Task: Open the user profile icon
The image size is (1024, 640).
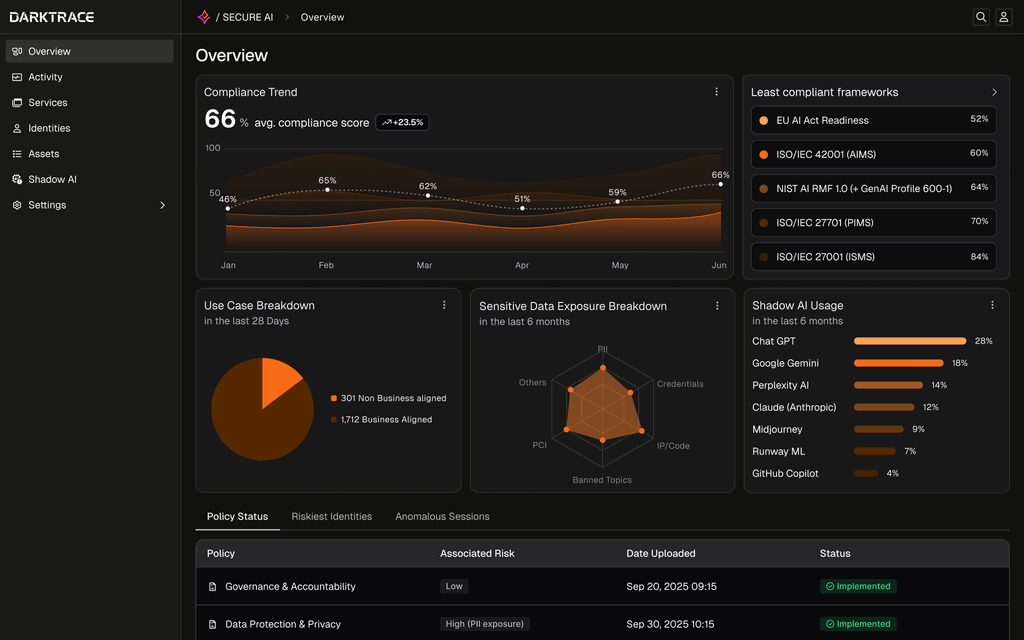Action: (1004, 17)
